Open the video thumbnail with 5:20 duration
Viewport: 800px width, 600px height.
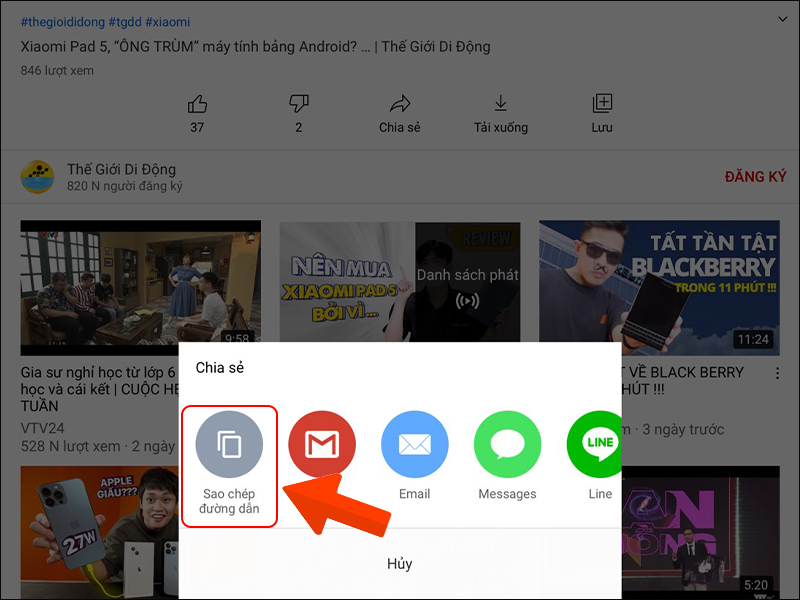pyautogui.click(x=701, y=533)
